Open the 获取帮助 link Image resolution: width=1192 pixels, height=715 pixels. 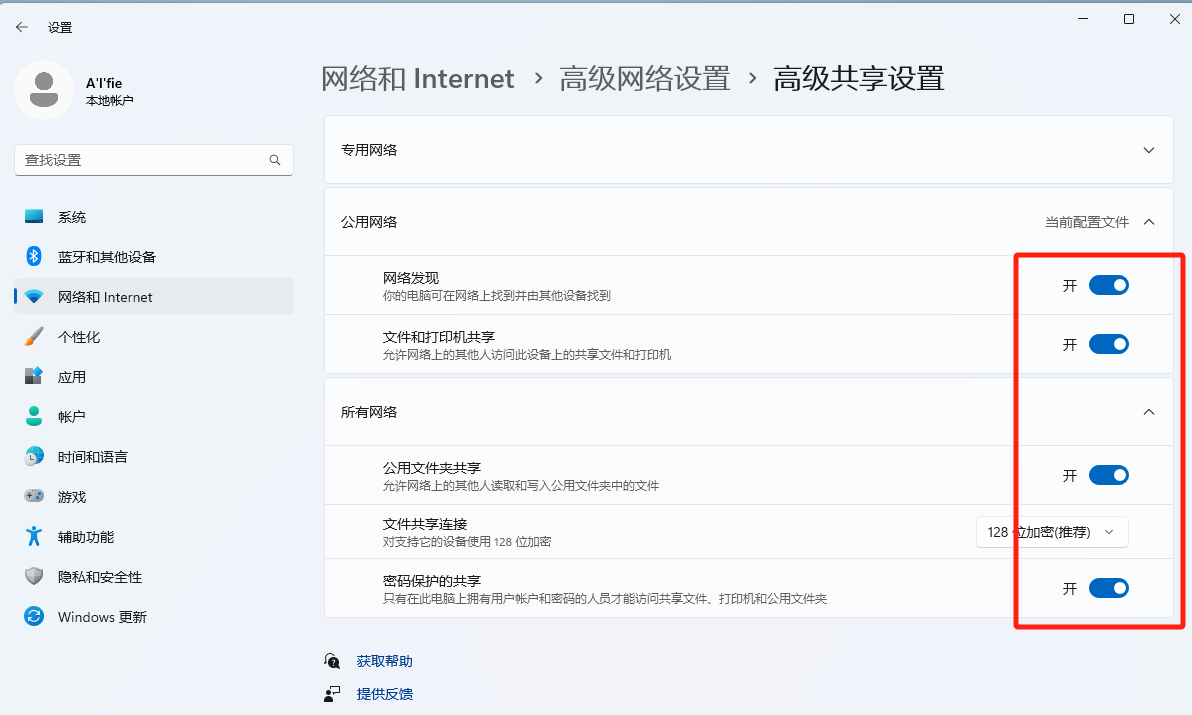point(385,661)
